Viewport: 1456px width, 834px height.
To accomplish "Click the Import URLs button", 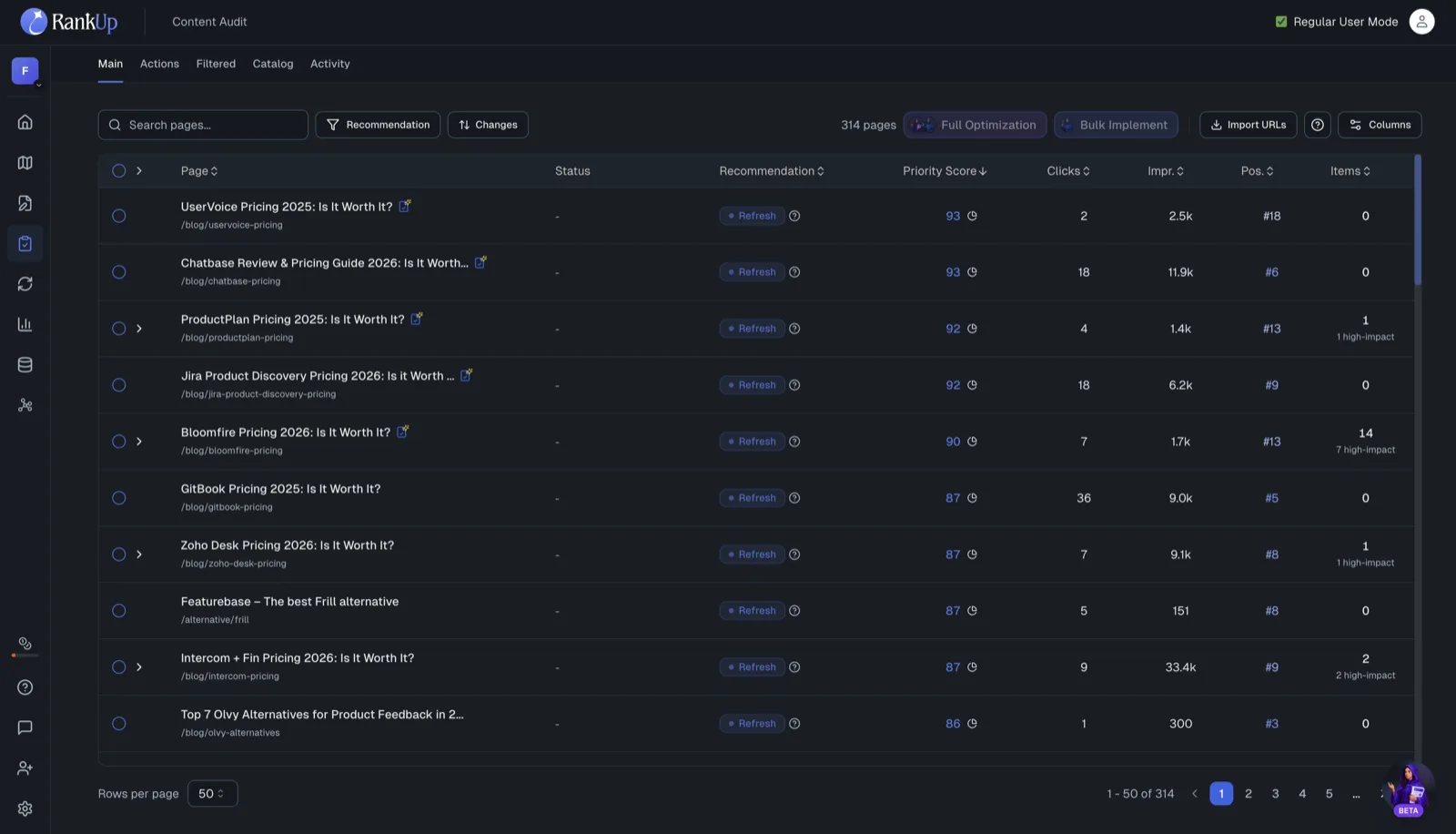I will 1248,125.
